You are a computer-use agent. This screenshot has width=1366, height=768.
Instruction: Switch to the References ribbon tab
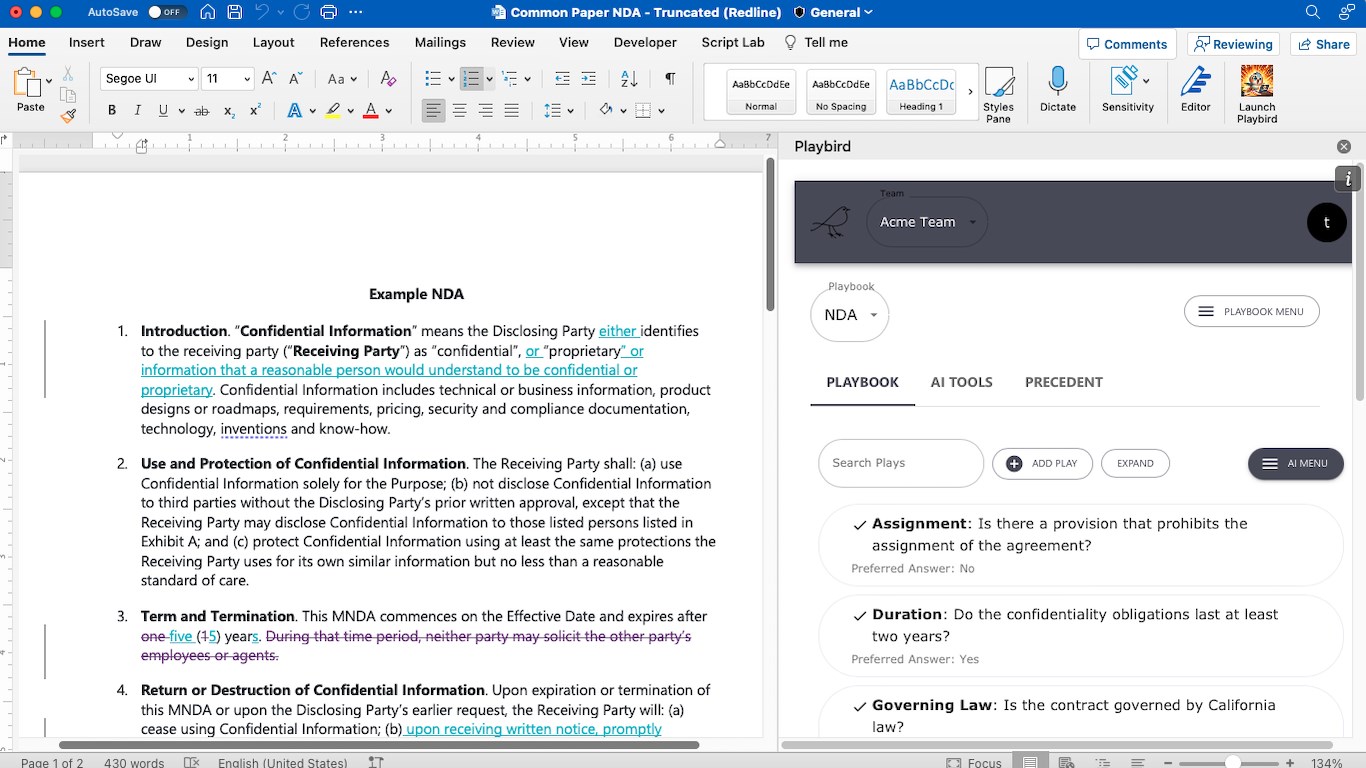coord(354,42)
